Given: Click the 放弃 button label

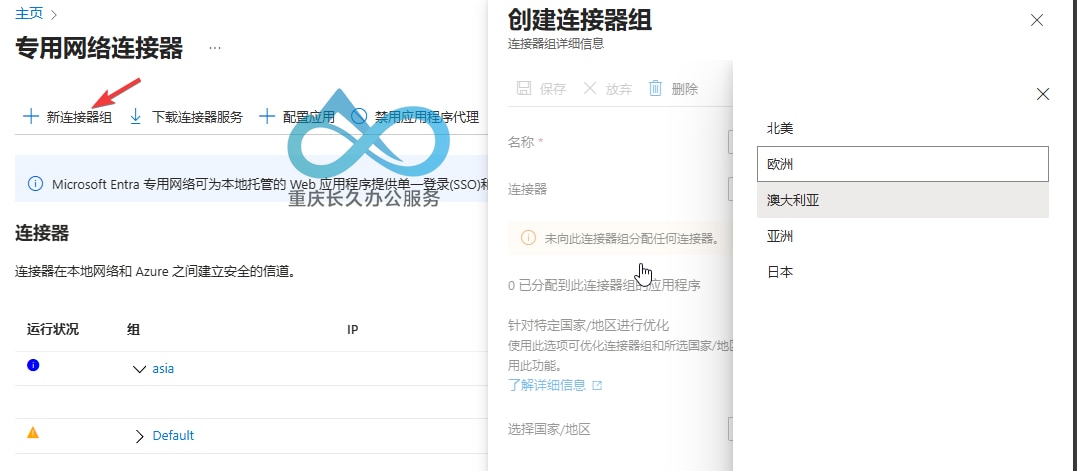Looking at the screenshot, I should pyautogui.click(x=619, y=89).
